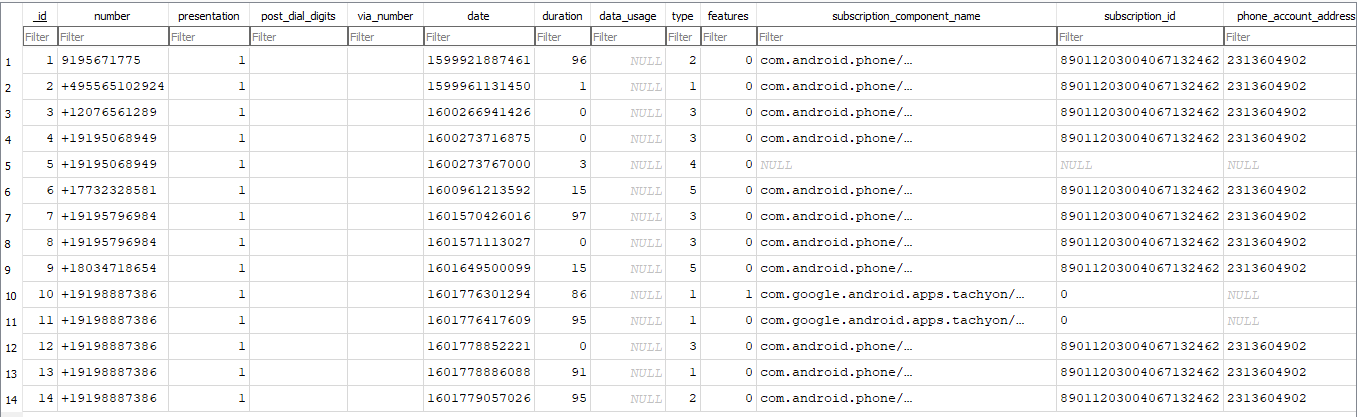Select cell containing number 9195671775
Screen dimensions: 1357x417
click(112, 60)
